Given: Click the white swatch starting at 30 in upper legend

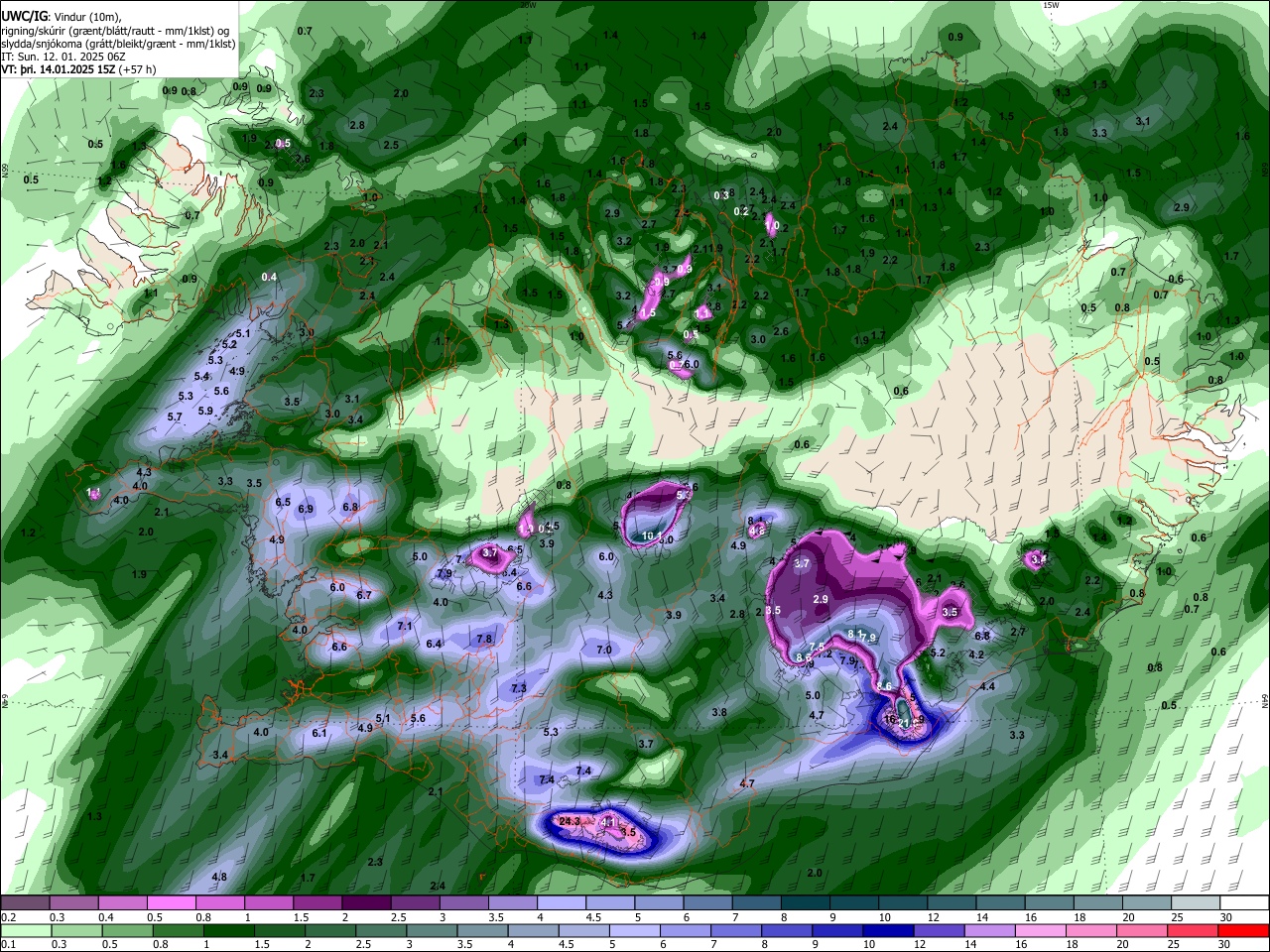Looking at the screenshot, I should click(1242, 903).
